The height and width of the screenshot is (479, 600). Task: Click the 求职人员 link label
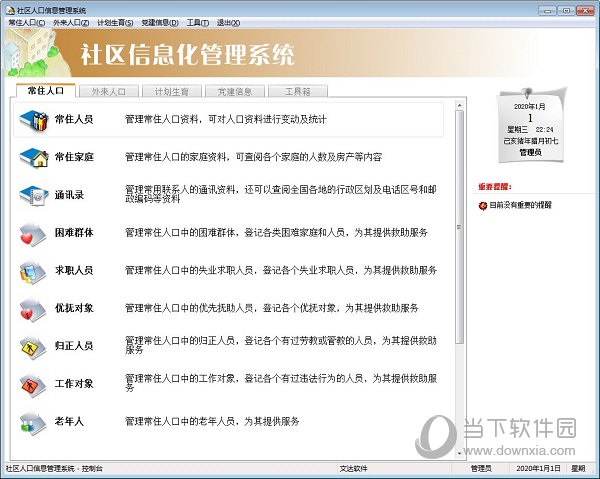[74, 270]
